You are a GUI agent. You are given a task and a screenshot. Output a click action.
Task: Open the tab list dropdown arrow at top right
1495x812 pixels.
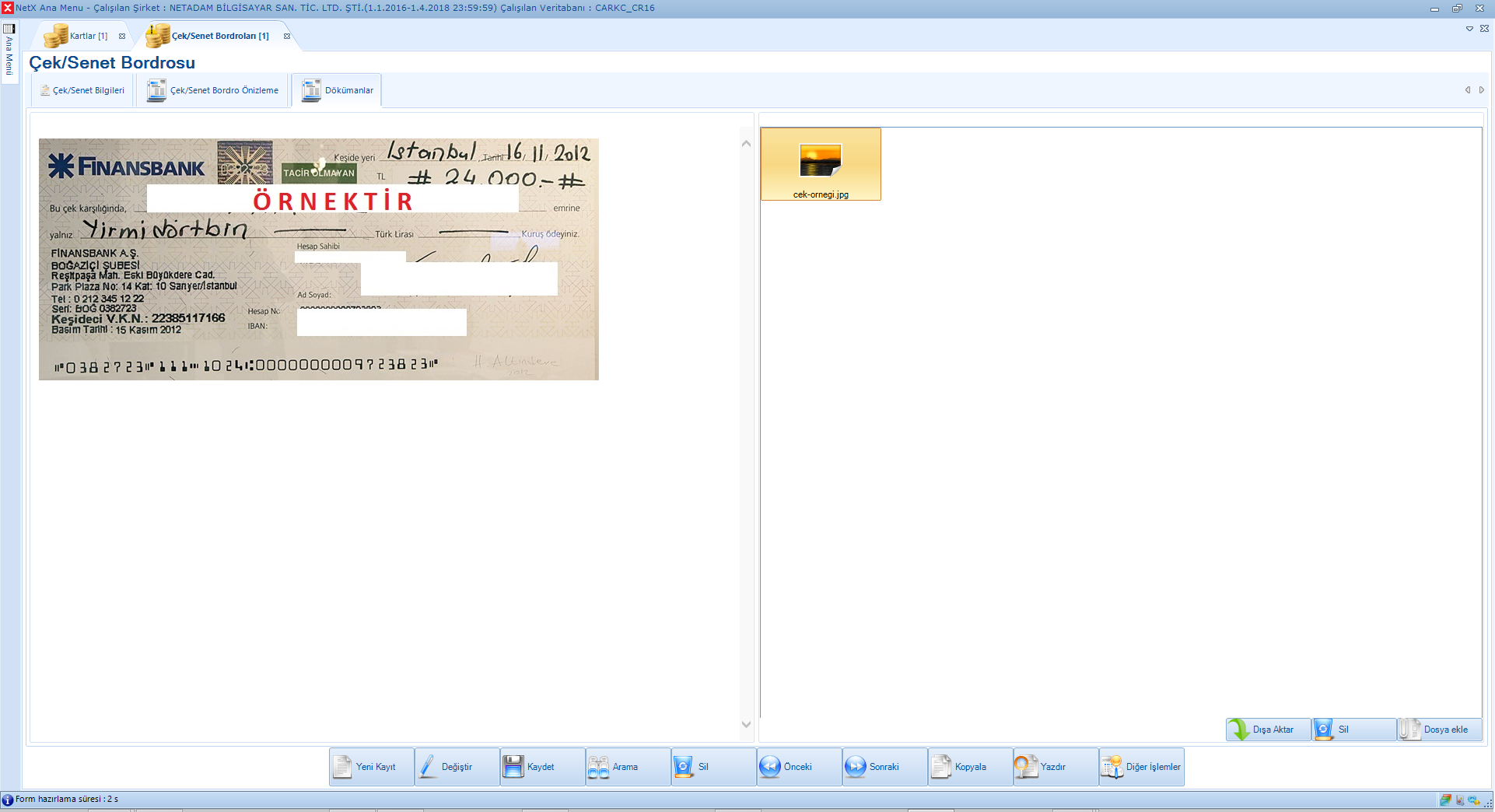click(x=1469, y=29)
